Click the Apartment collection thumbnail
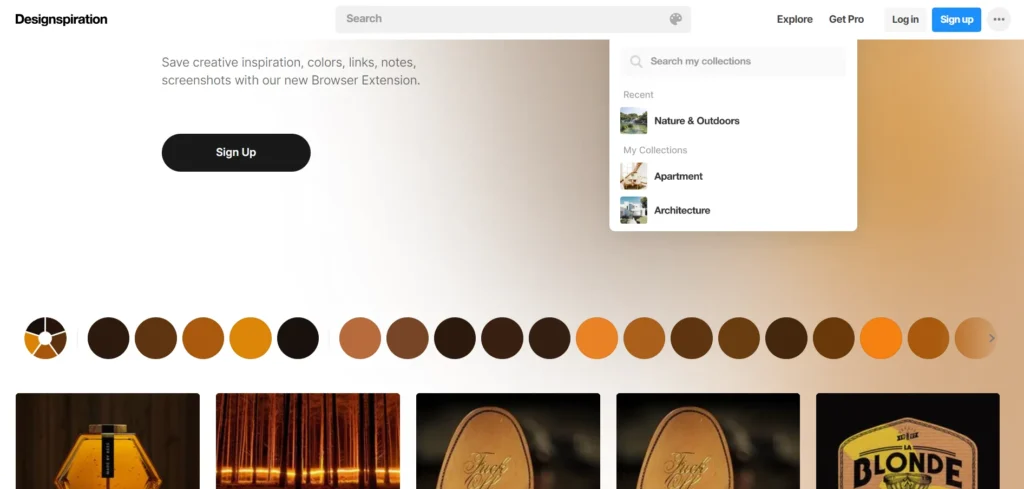Viewport: 1024px width, 489px height. [x=633, y=176]
